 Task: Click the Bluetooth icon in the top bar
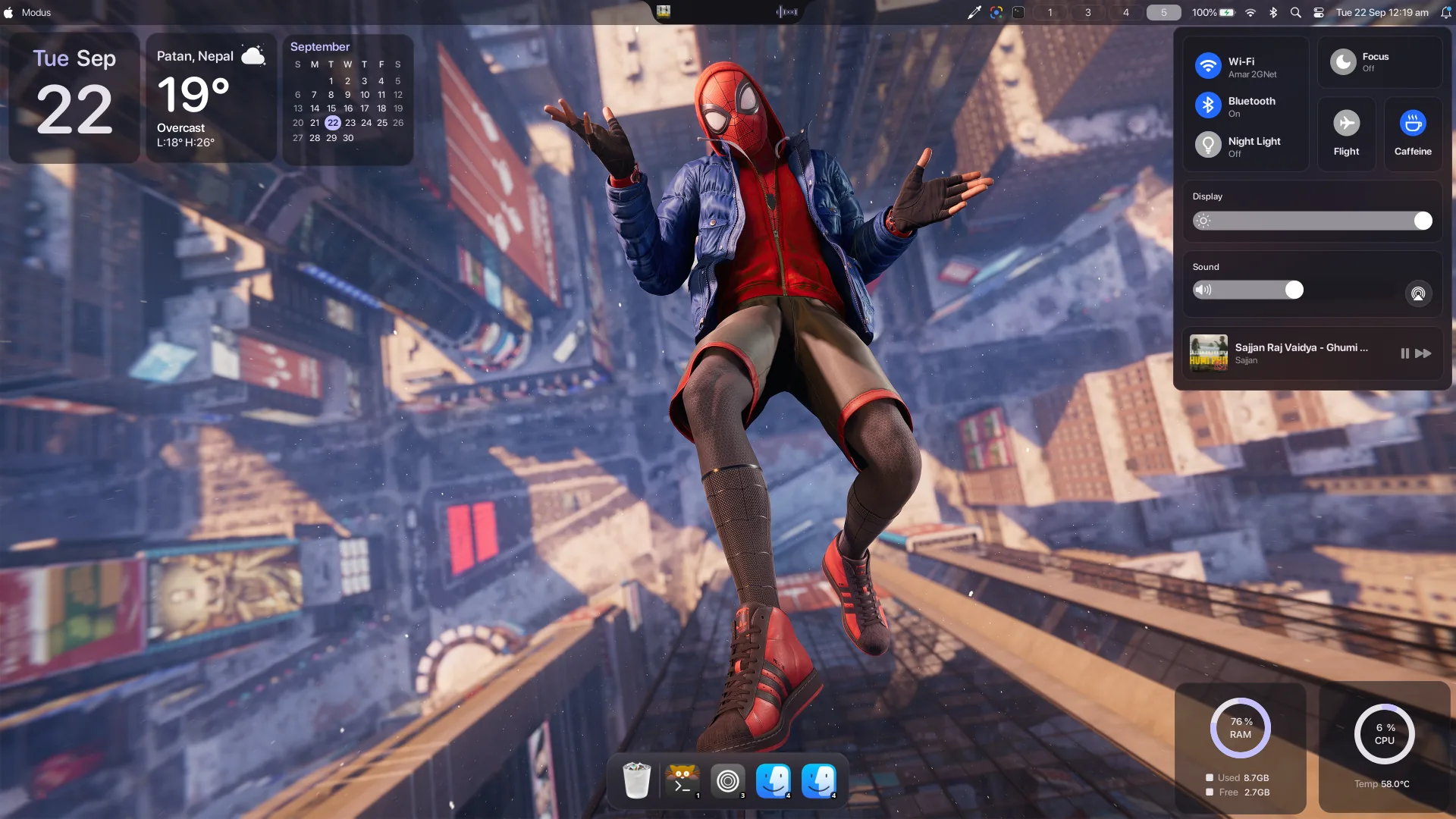pyautogui.click(x=1273, y=12)
